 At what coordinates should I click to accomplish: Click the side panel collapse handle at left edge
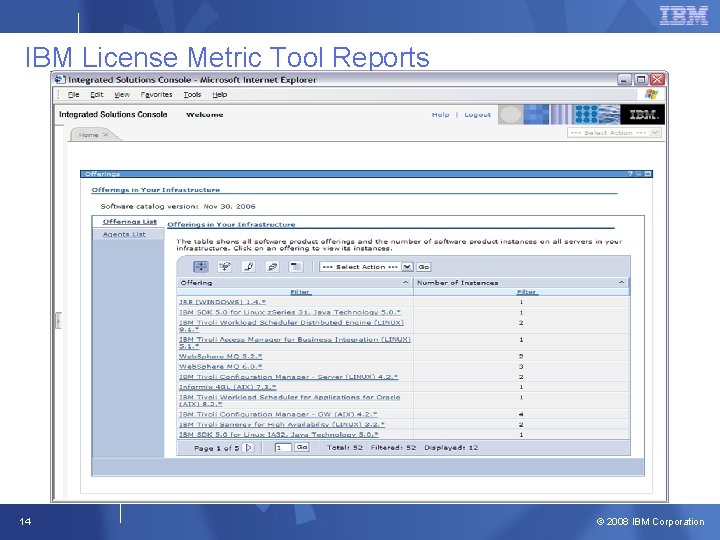pos(58,320)
